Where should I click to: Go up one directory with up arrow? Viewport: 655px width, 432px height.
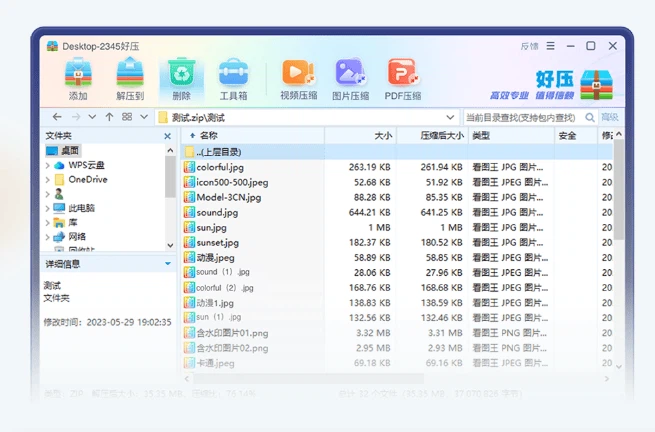pos(109,117)
